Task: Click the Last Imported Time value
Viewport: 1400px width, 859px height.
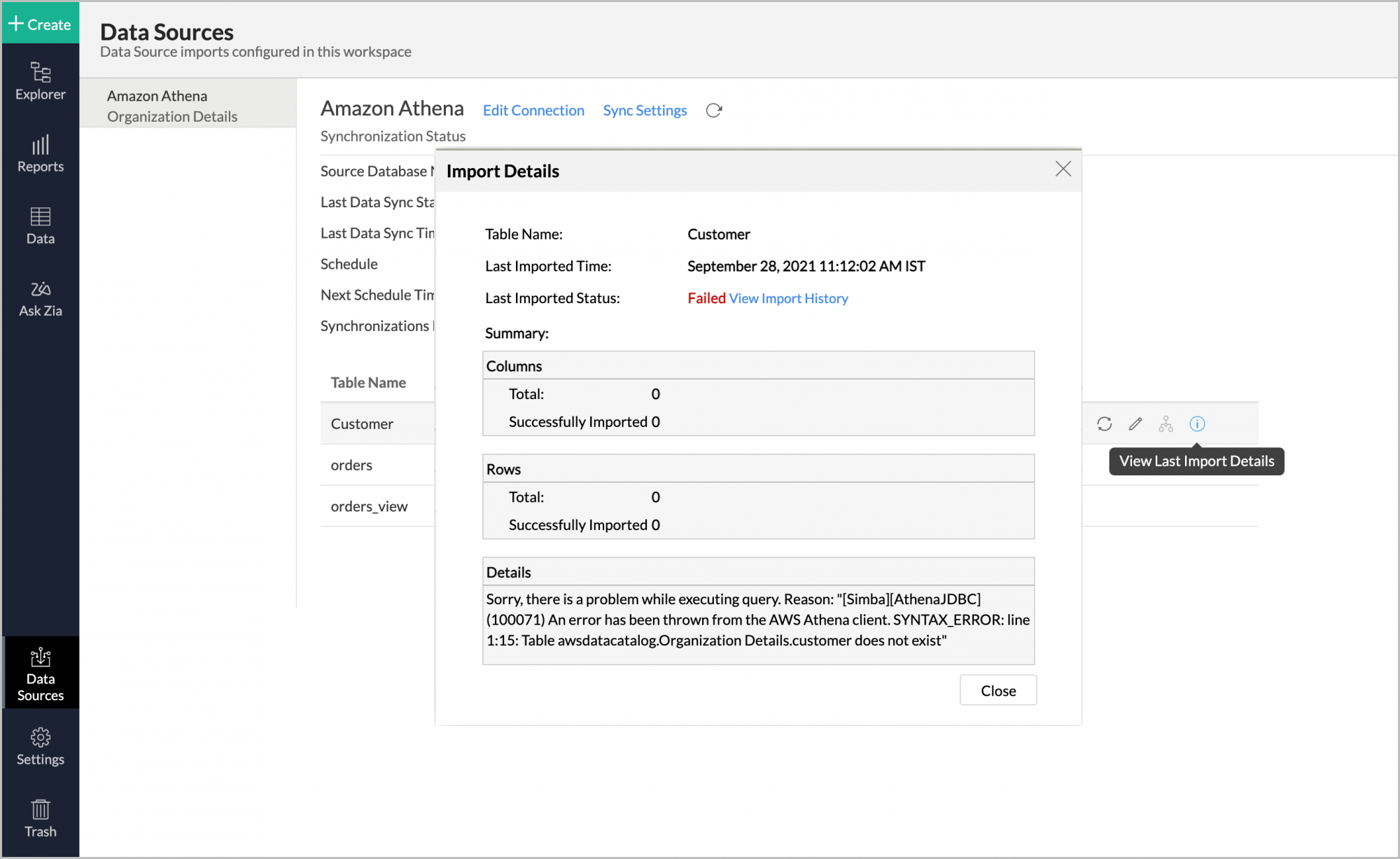Action: tap(806, 266)
